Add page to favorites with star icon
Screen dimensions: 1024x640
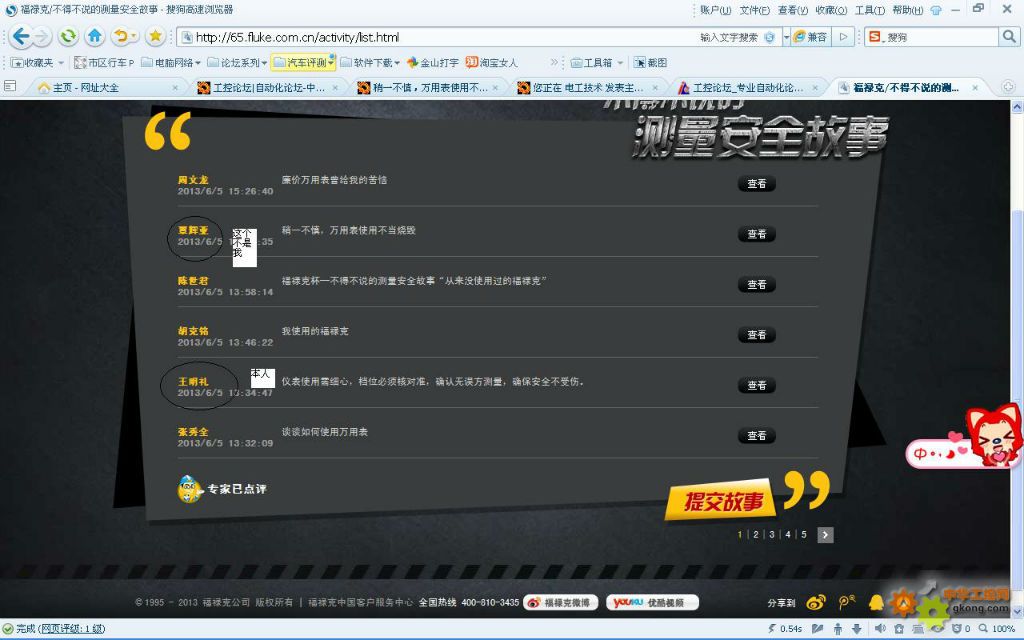pyautogui.click(x=155, y=37)
